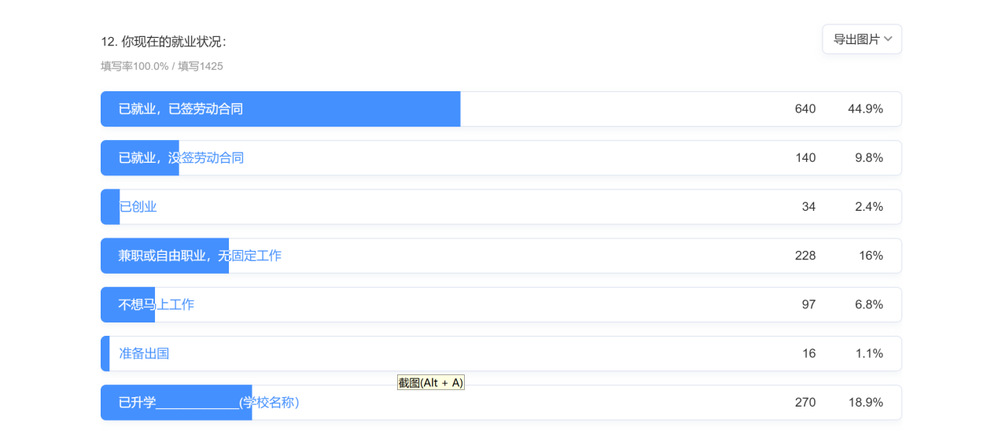
Task: Click the 填写率100.0% / 填写1425 text
Action: [x=162, y=66]
